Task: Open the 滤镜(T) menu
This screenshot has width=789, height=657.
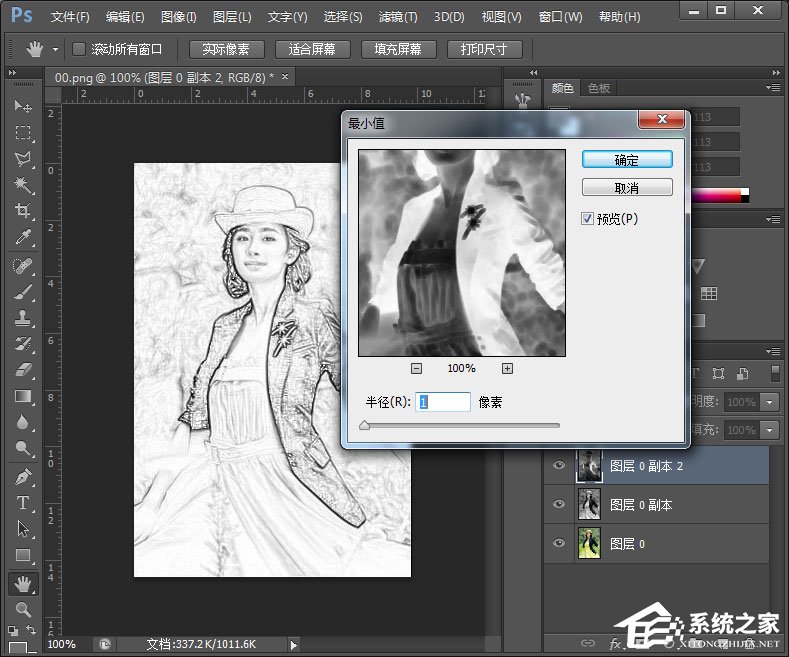Action: pyautogui.click(x=399, y=17)
